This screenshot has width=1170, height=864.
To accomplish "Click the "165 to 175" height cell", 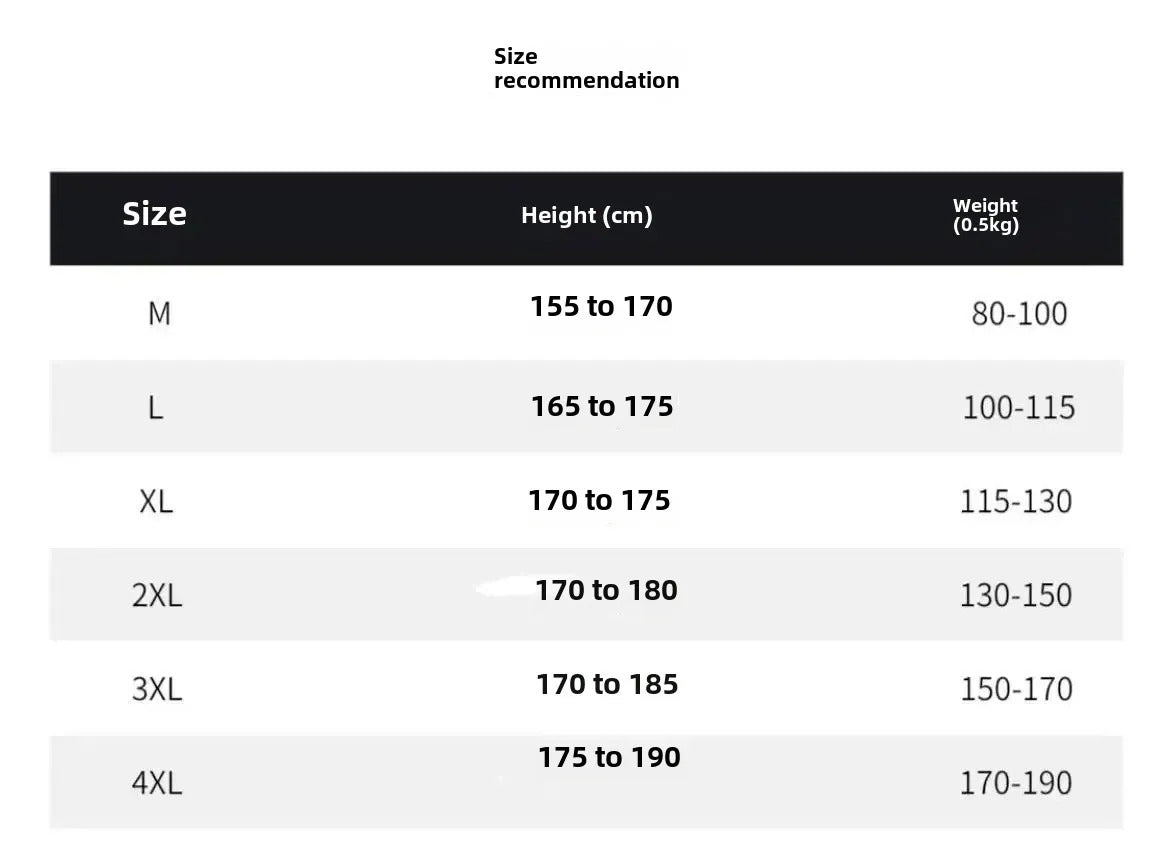I will pos(602,407).
